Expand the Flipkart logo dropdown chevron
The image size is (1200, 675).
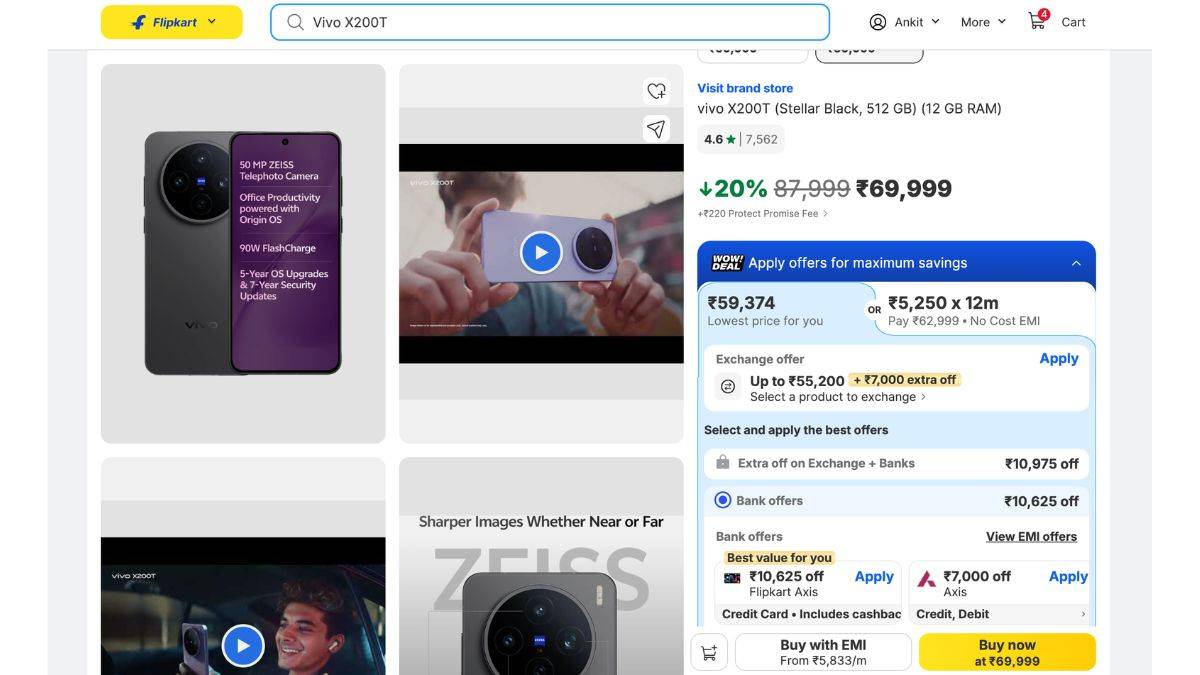coord(211,22)
